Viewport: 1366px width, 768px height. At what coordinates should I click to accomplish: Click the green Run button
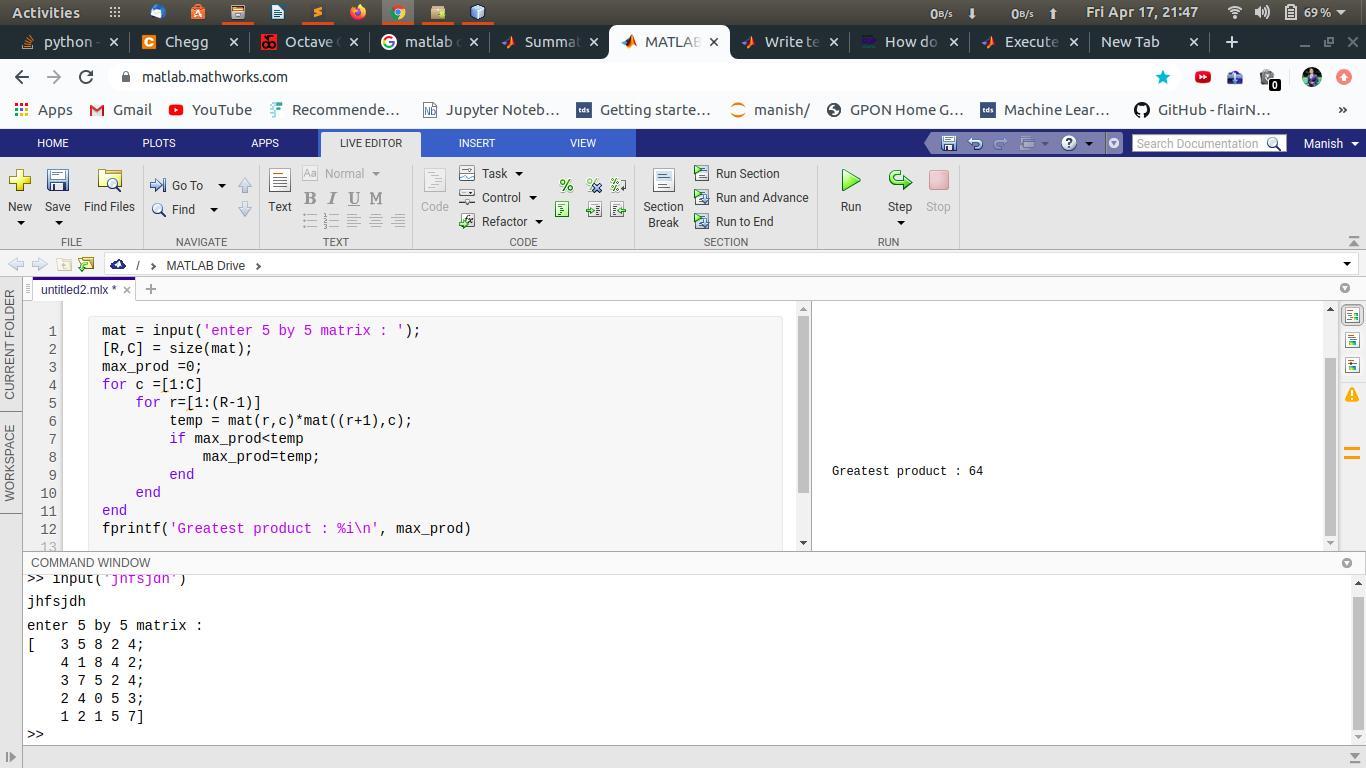click(850, 181)
